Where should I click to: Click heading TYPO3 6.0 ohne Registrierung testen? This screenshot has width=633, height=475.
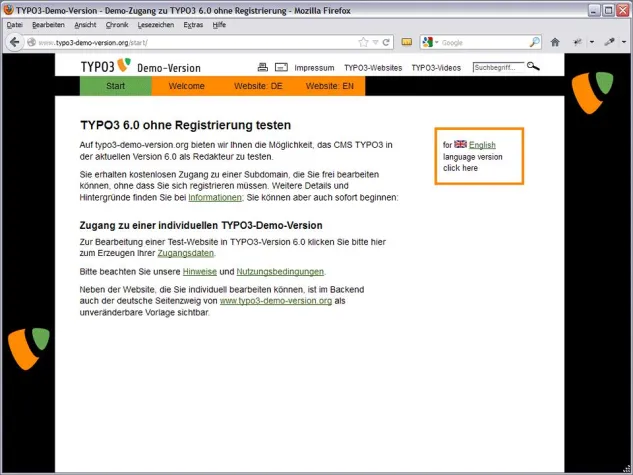tap(185, 125)
